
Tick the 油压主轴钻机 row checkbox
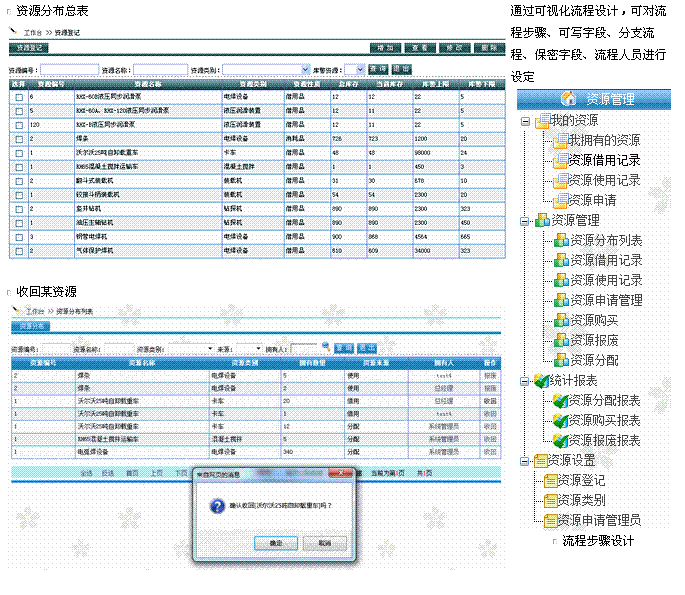click(19, 223)
